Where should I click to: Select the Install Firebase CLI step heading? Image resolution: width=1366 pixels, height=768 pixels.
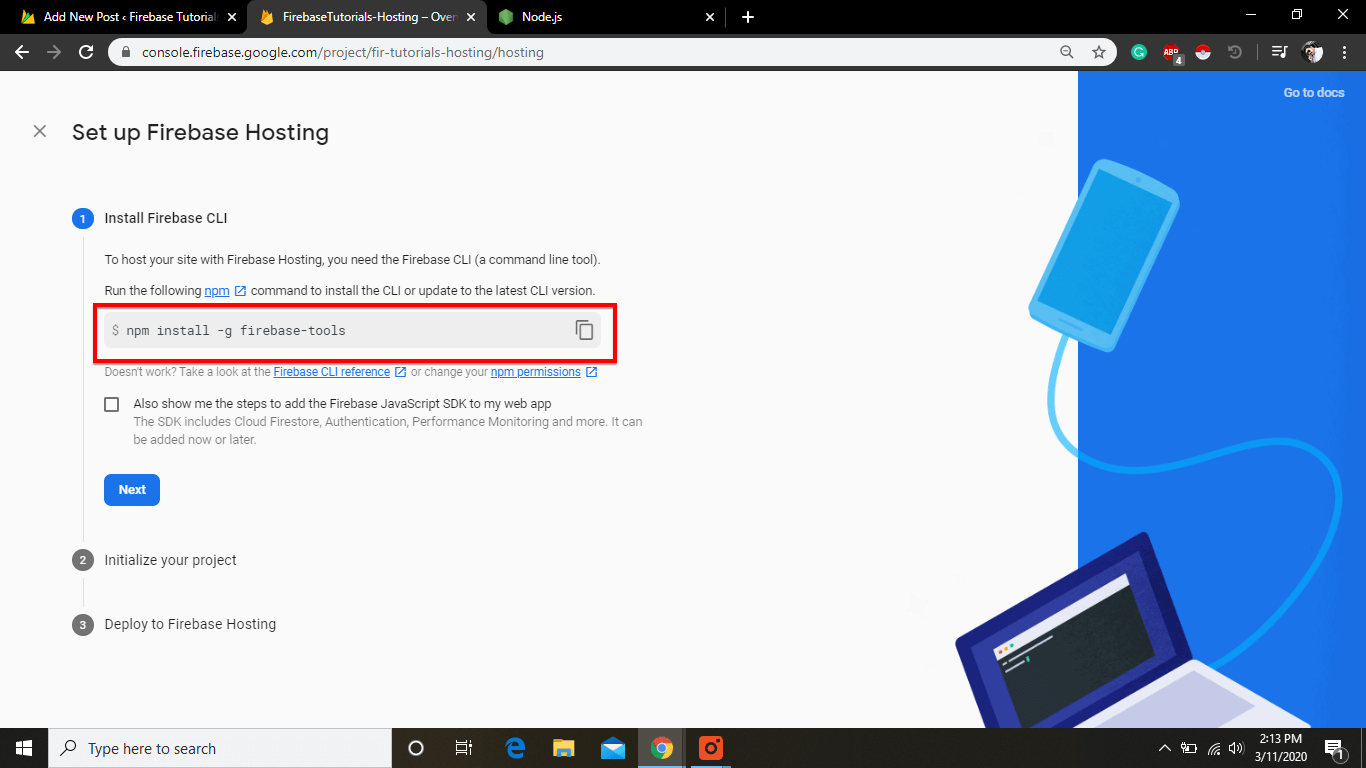pyautogui.click(x=166, y=218)
